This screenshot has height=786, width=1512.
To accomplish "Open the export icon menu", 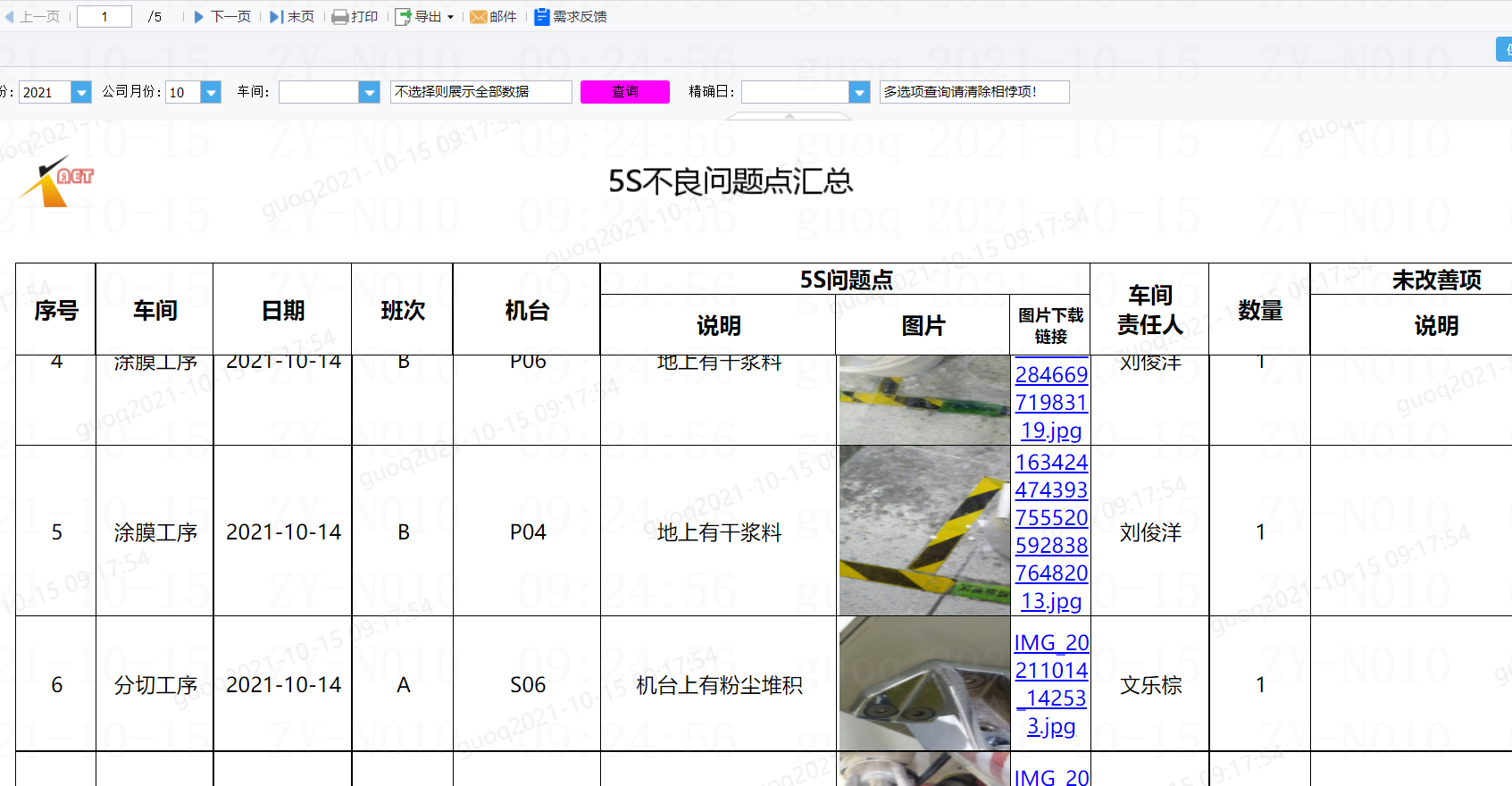I will pyautogui.click(x=404, y=17).
